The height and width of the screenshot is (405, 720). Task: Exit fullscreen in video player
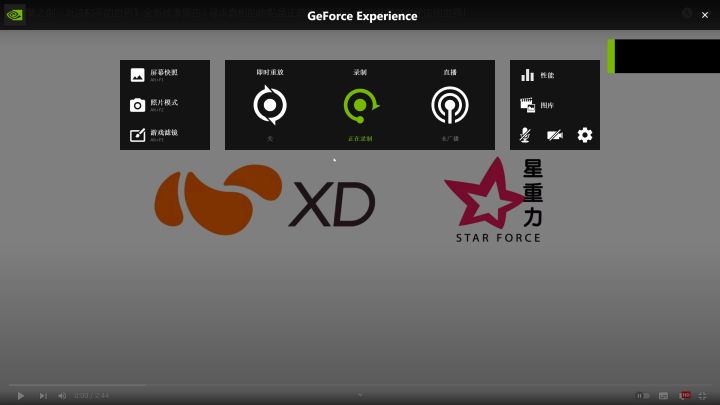tap(703, 395)
